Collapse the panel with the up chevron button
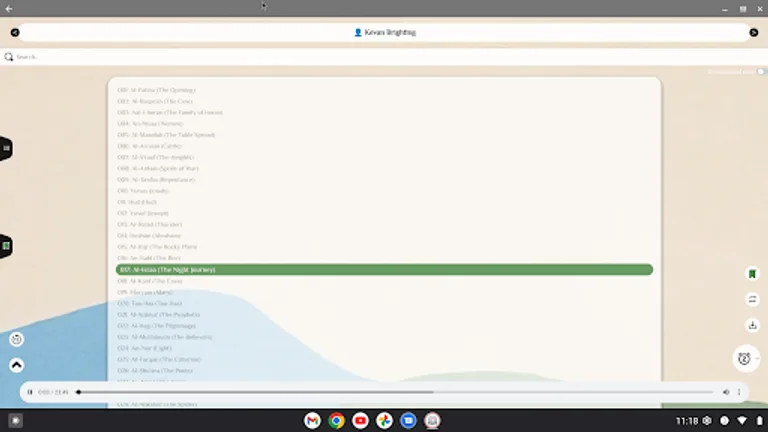Image resolution: width=768 pixels, height=432 pixels. pyautogui.click(x=17, y=365)
